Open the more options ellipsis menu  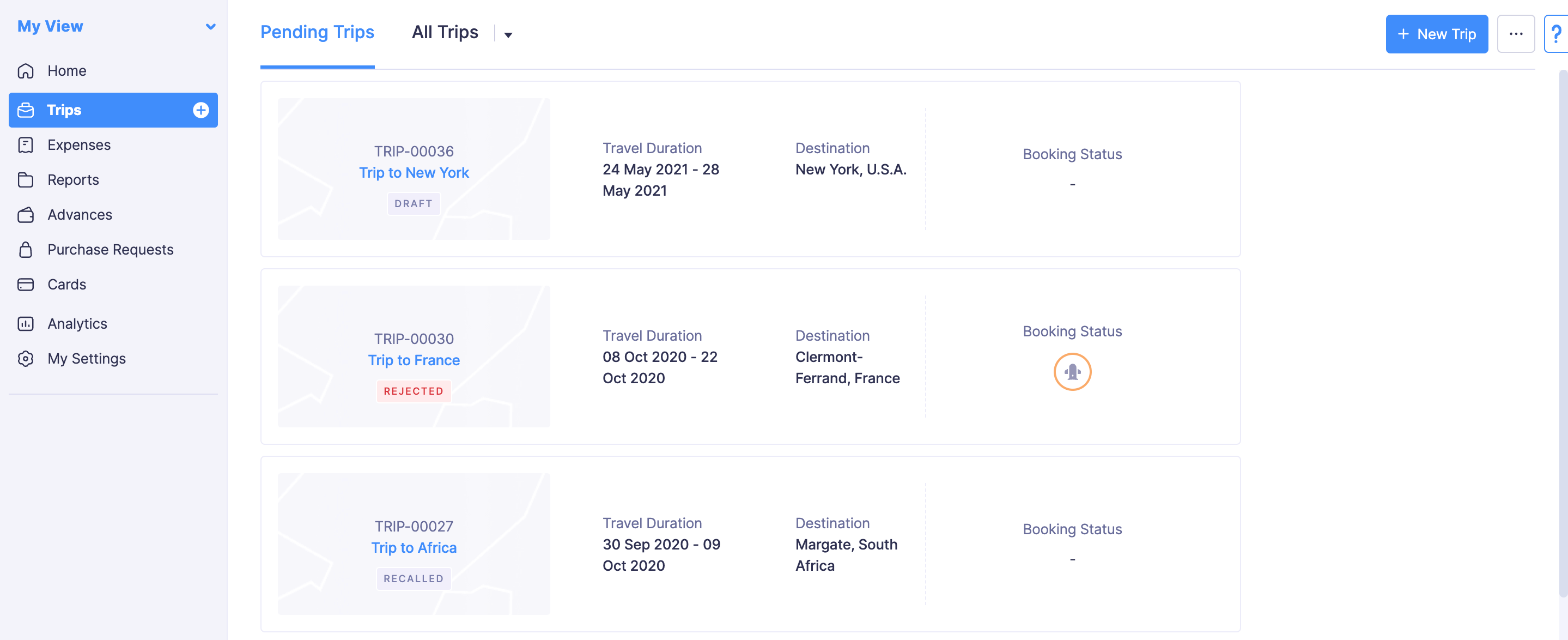pos(1516,34)
